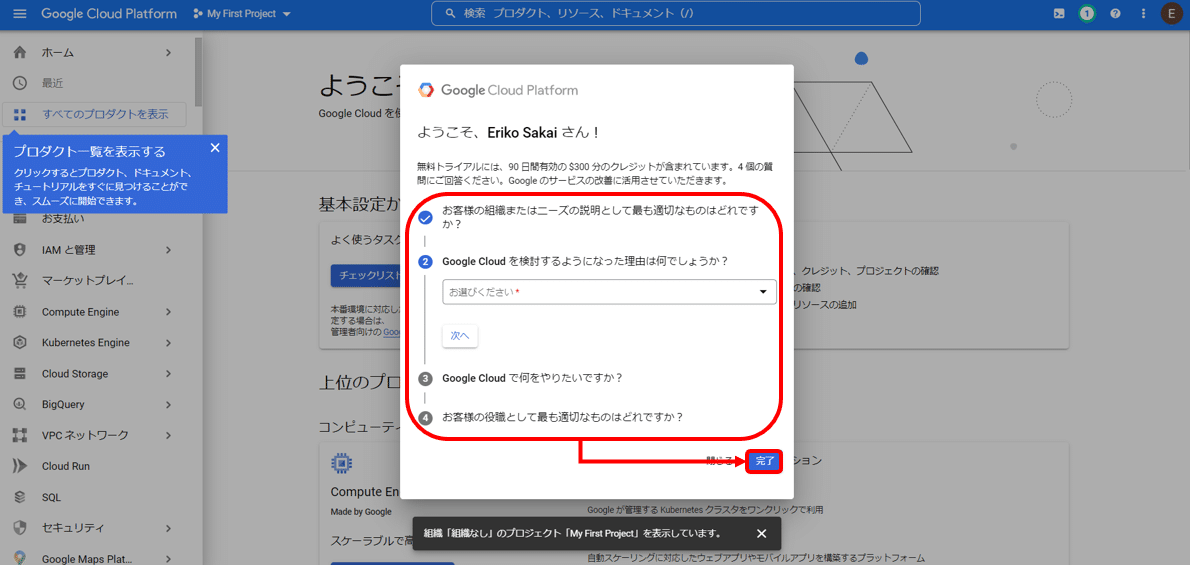The height and width of the screenshot is (565, 1190).
Task: Click the products grid icon
Action: coord(20,115)
